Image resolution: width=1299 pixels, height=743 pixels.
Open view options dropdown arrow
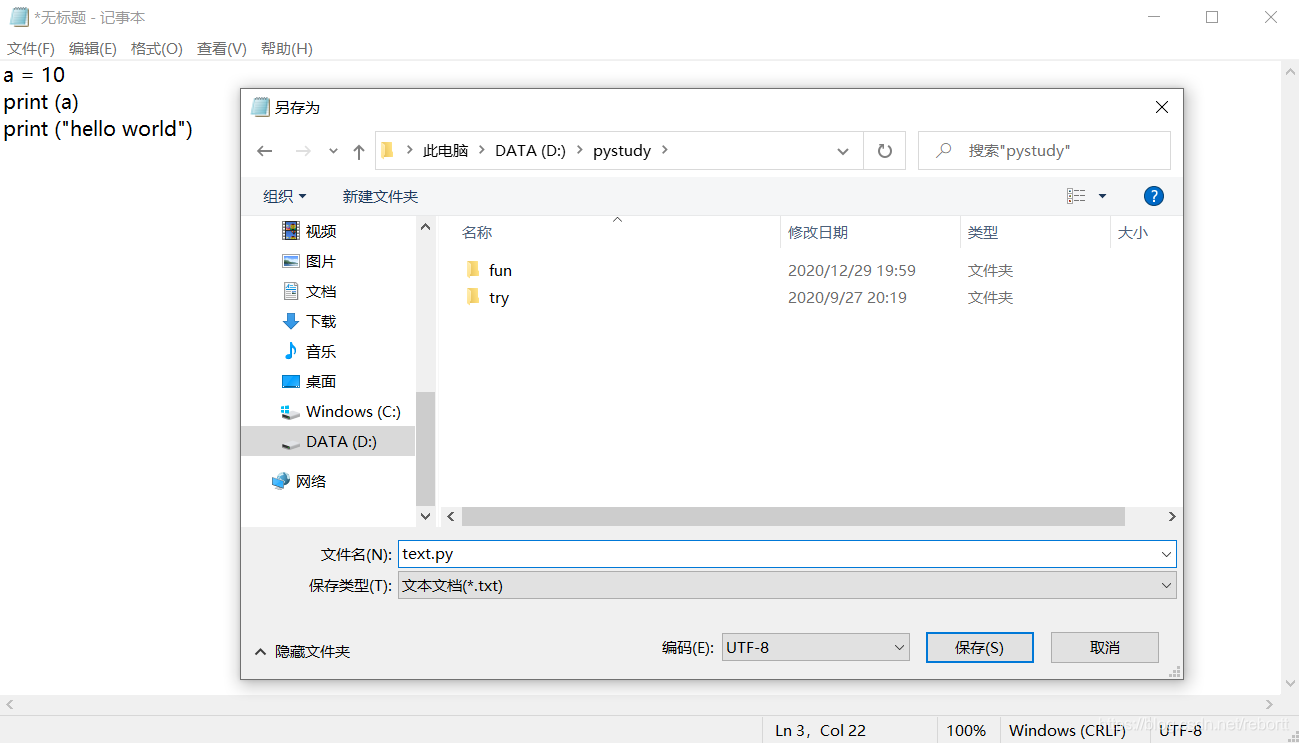point(1103,196)
